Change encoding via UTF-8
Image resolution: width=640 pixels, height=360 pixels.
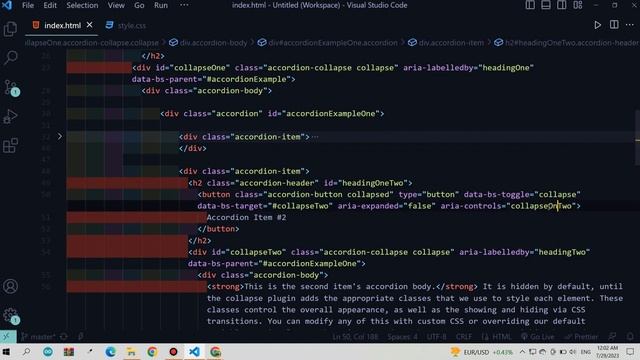(436, 337)
